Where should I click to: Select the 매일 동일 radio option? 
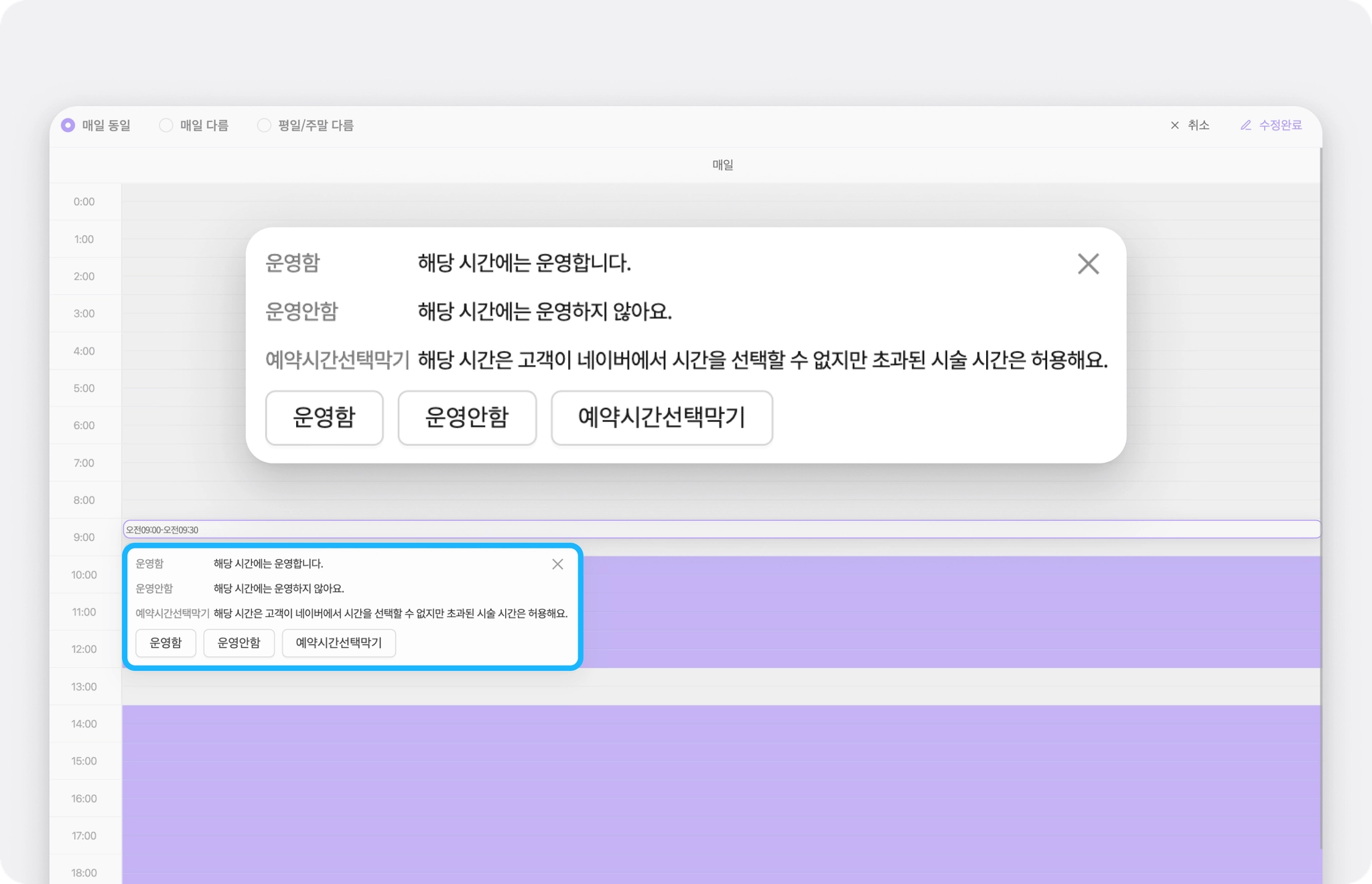click(x=68, y=125)
